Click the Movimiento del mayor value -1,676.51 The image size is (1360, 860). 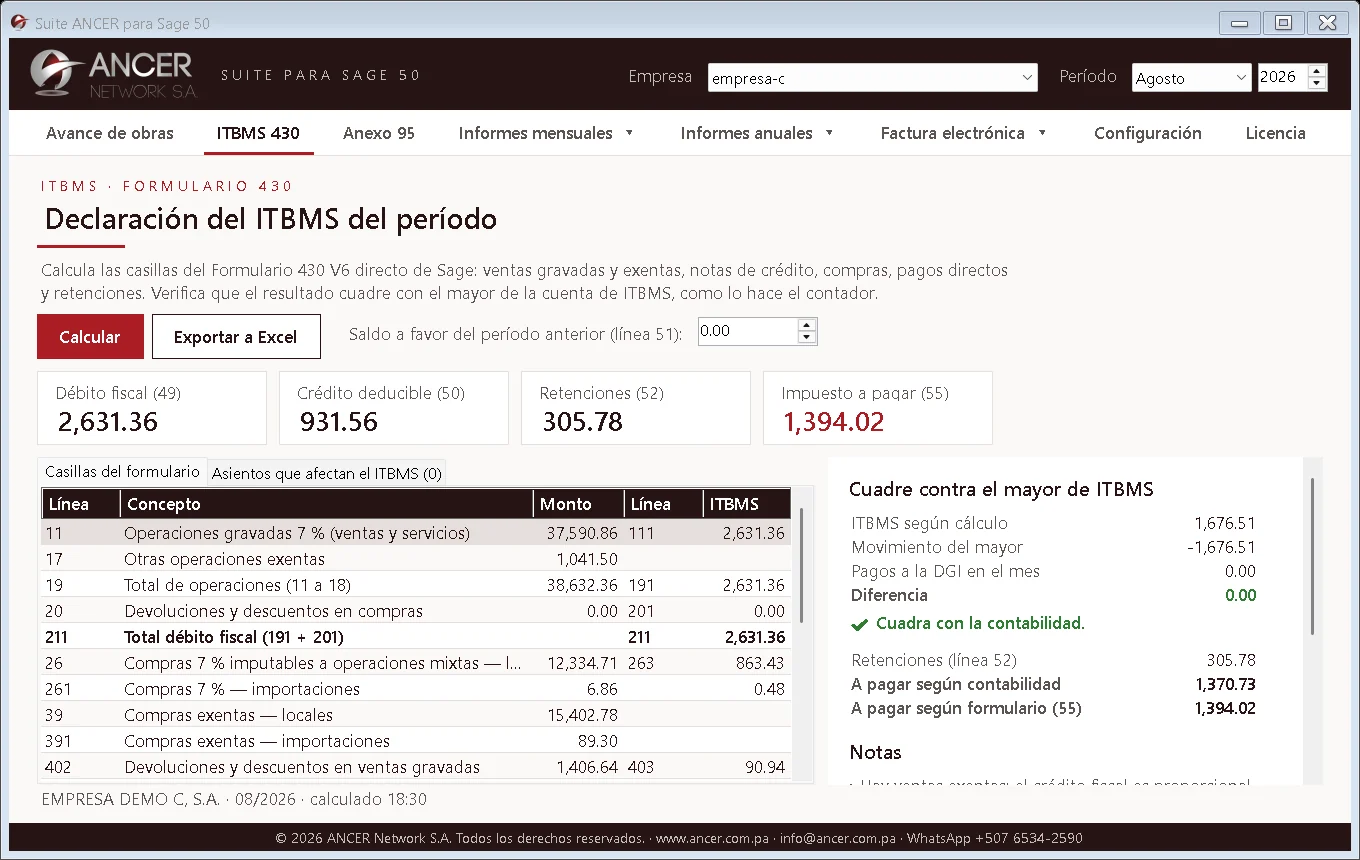[1221, 547]
